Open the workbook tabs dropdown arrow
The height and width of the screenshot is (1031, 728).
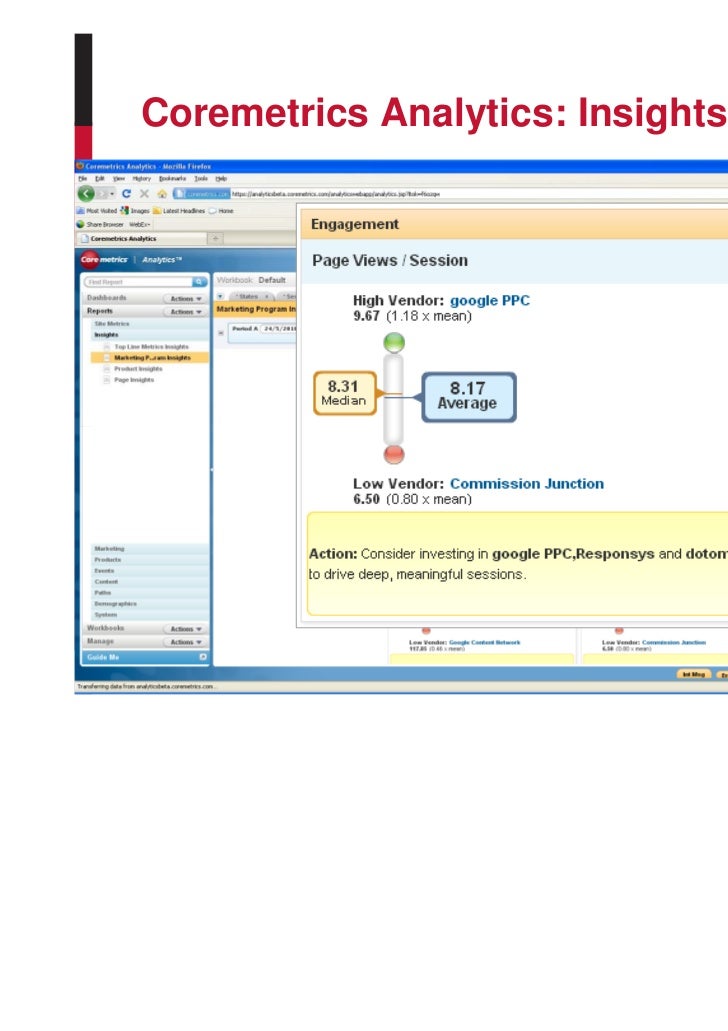coord(220,297)
